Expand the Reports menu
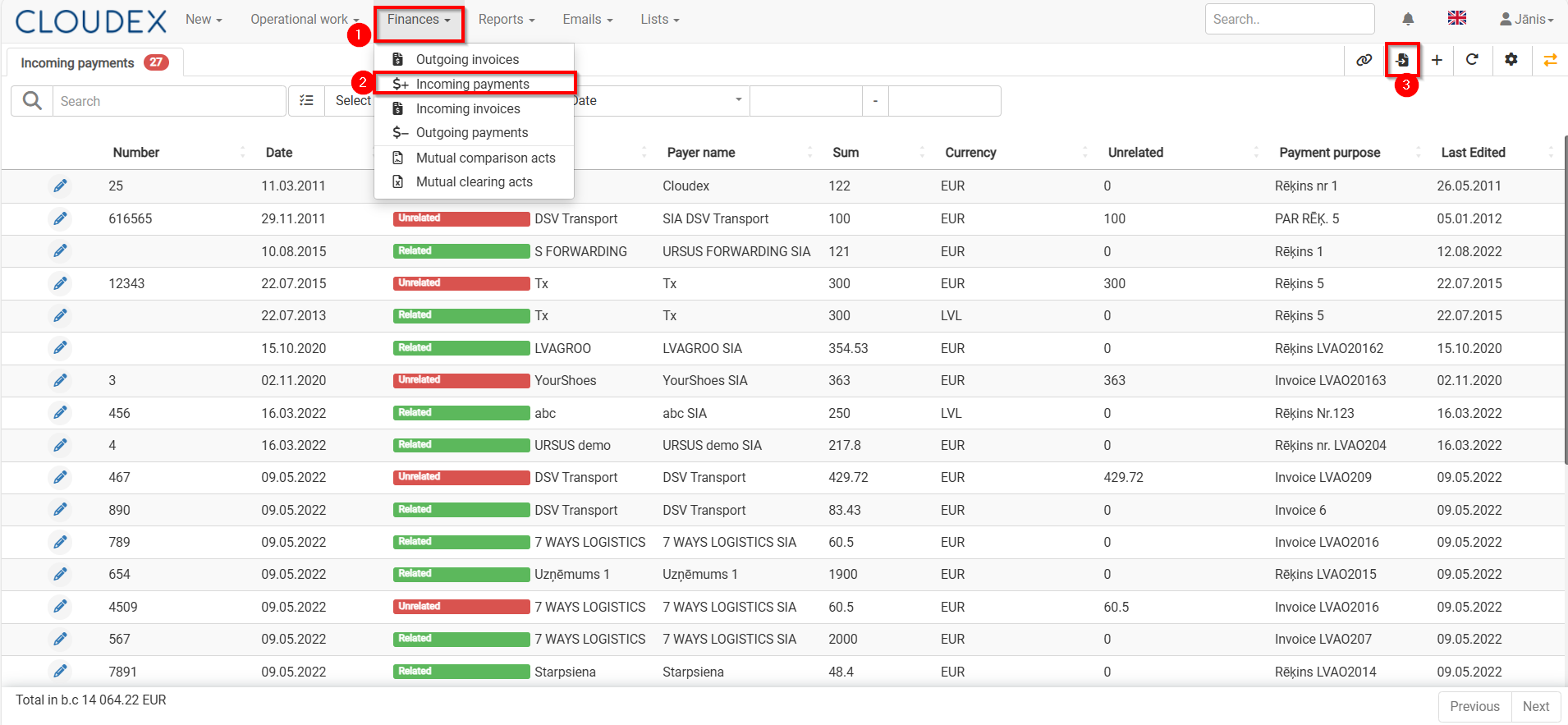 tap(507, 20)
